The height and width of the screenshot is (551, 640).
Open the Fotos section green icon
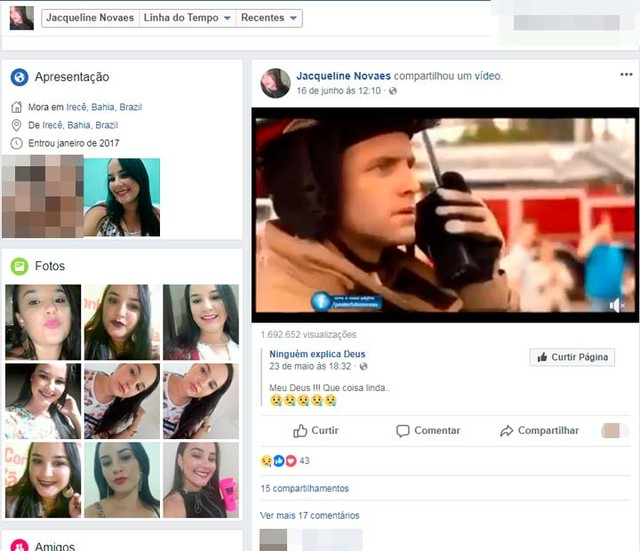click(x=19, y=266)
